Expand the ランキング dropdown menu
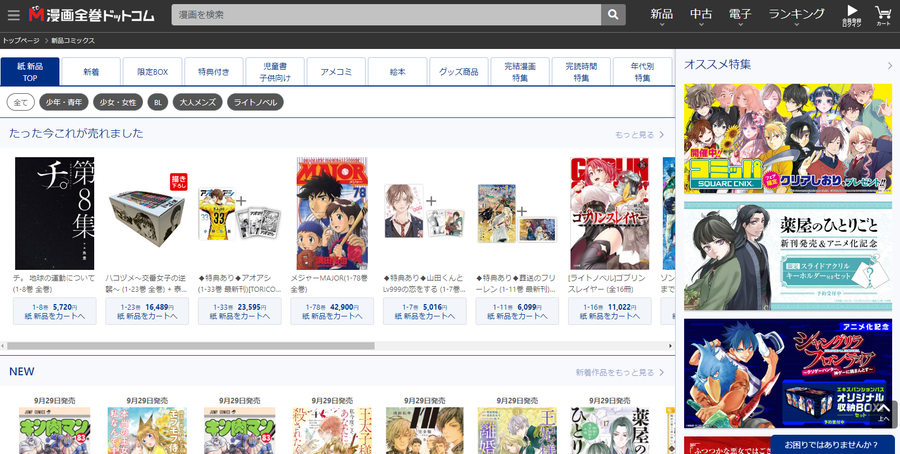 pyautogui.click(x=796, y=15)
